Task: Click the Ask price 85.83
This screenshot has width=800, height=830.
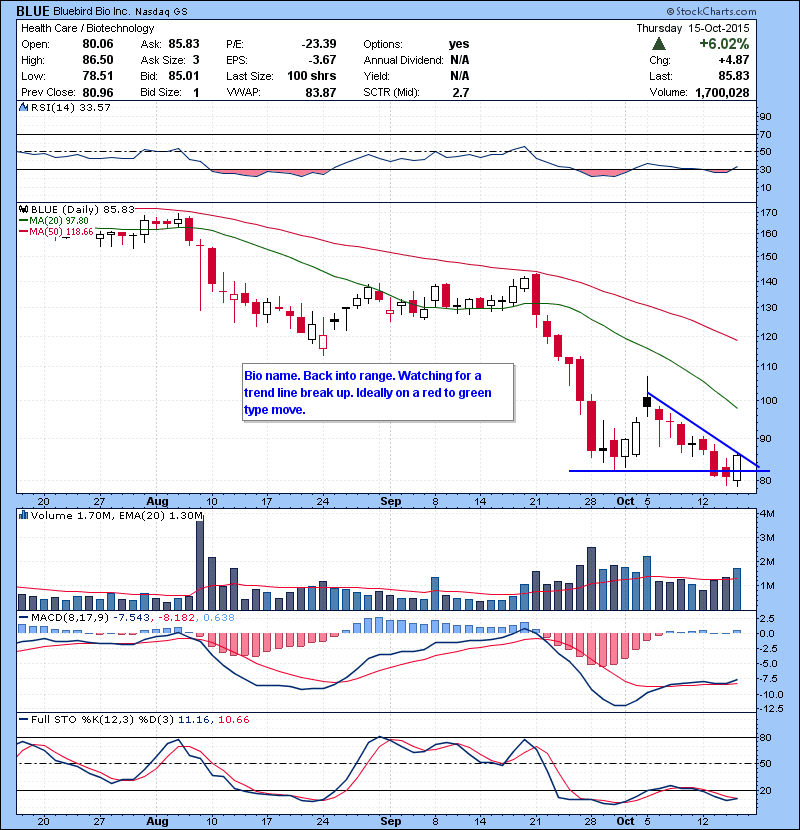Action: tap(184, 44)
